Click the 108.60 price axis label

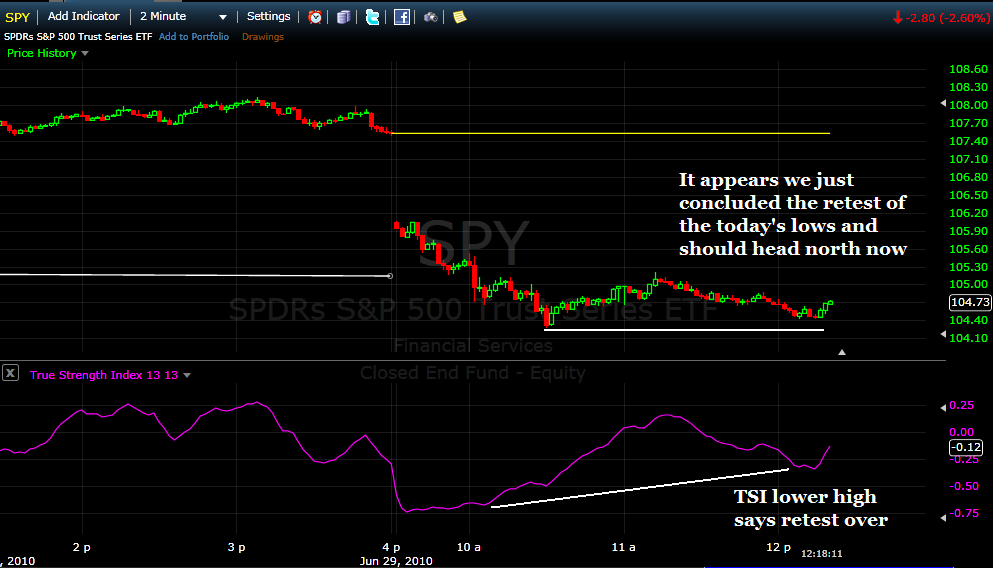tap(968, 69)
